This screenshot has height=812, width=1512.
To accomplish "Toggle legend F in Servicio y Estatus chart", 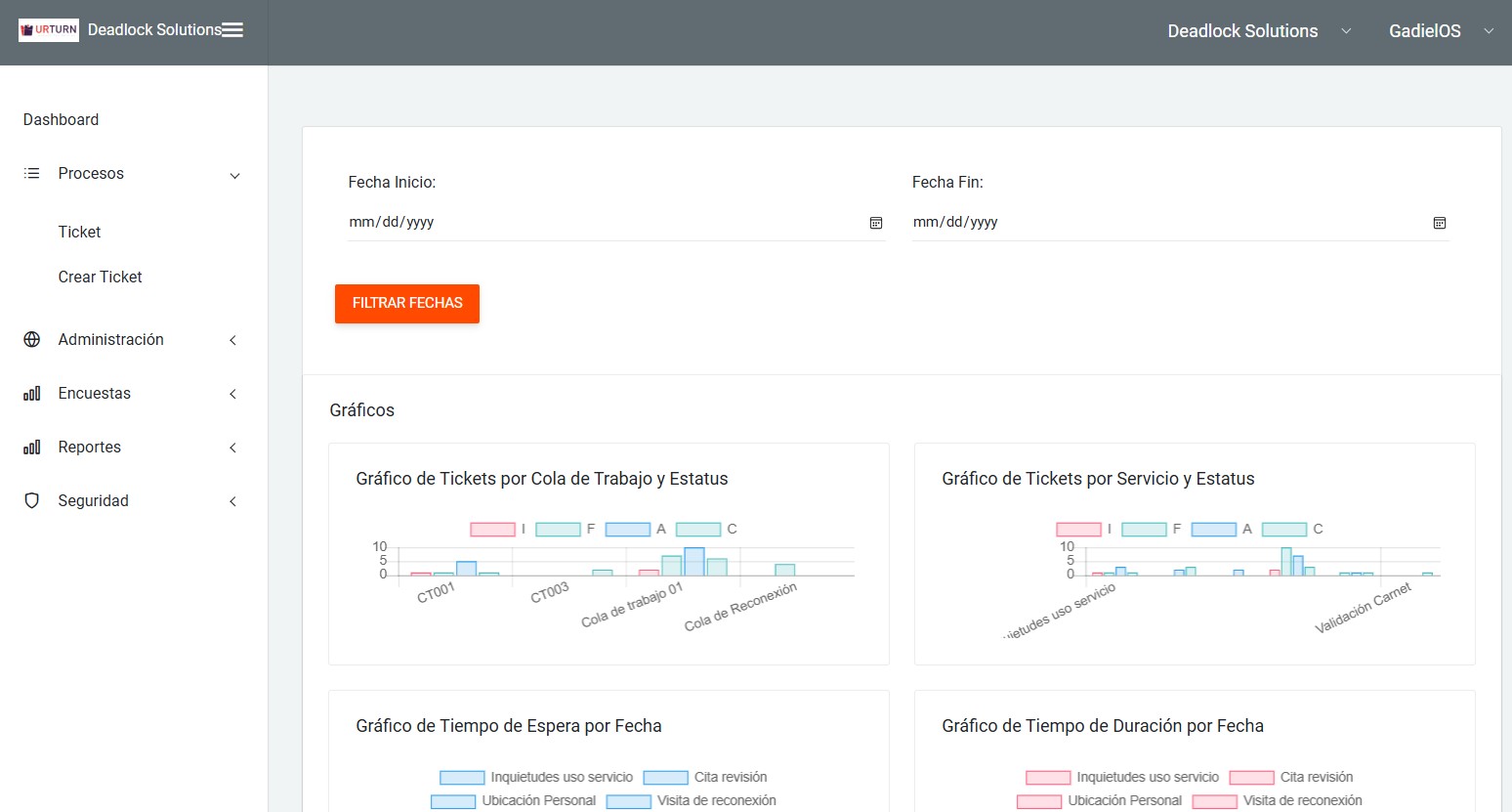I will pyautogui.click(x=1152, y=529).
